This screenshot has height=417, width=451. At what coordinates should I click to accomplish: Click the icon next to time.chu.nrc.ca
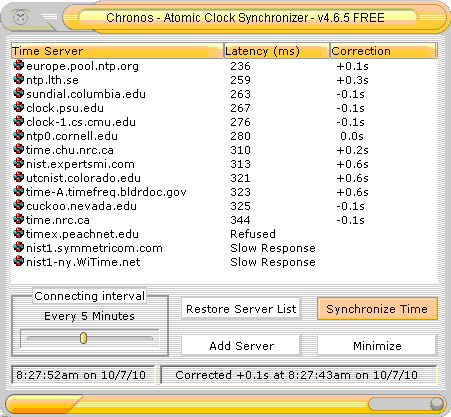click(19, 149)
